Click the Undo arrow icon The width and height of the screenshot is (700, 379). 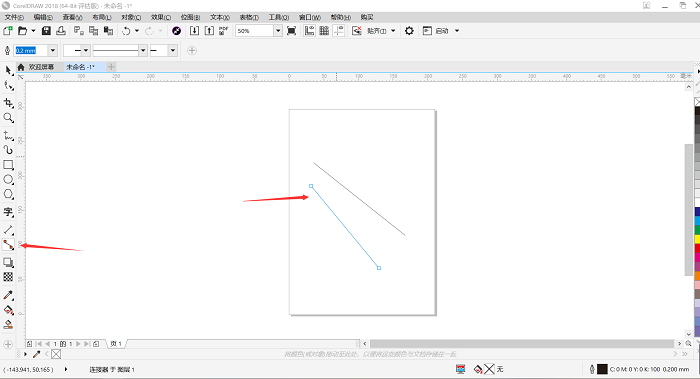(126, 31)
